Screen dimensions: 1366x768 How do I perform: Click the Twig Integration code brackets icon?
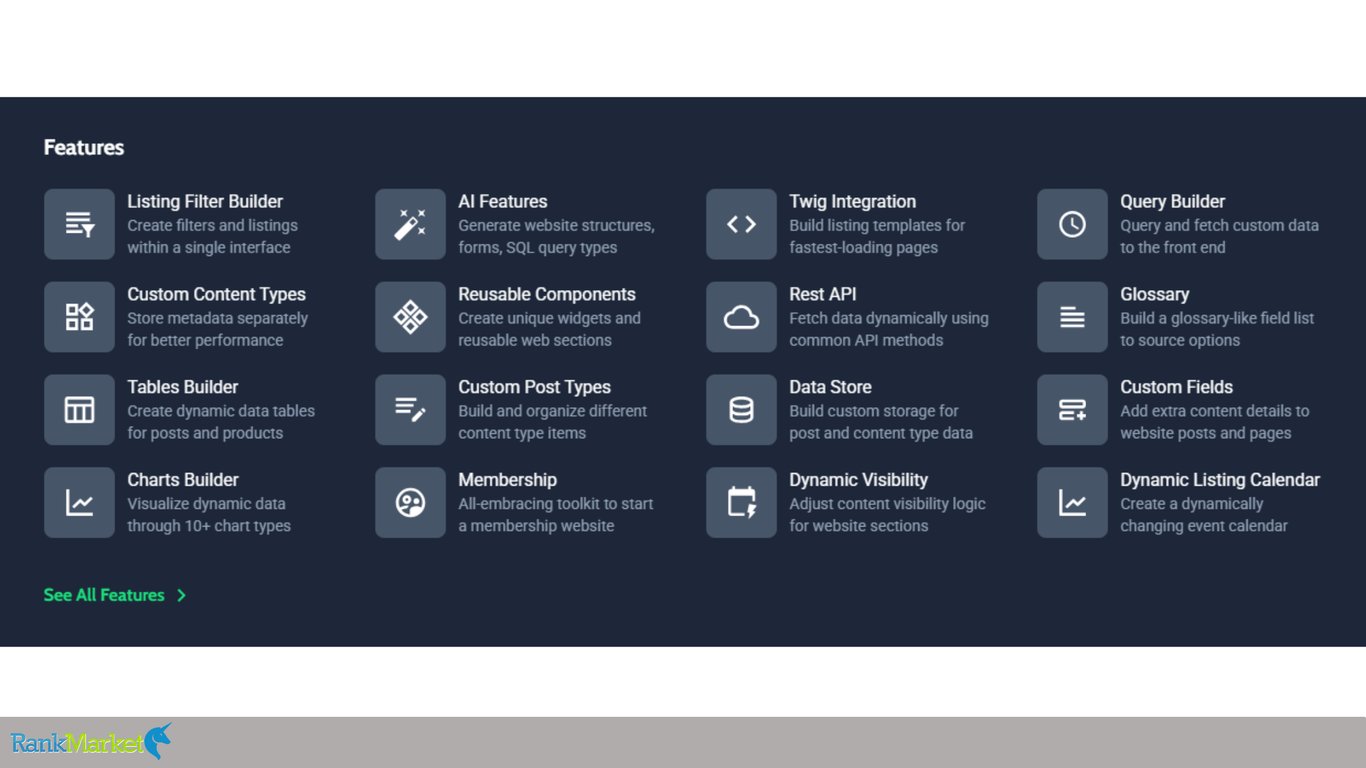tap(741, 224)
